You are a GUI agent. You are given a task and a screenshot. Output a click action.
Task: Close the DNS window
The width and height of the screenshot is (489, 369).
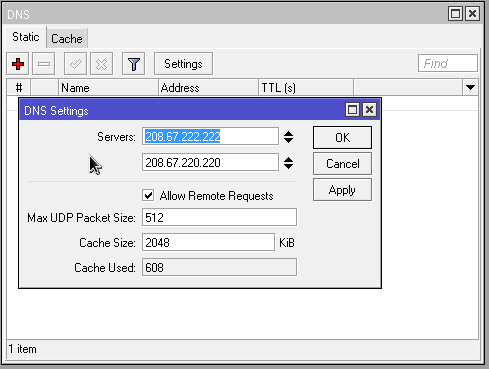point(473,14)
